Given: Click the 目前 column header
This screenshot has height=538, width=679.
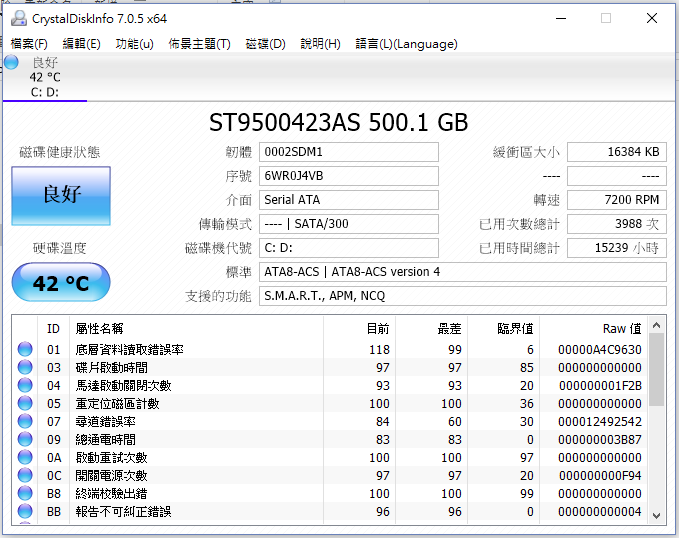Looking at the screenshot, I should pos(359,329).
